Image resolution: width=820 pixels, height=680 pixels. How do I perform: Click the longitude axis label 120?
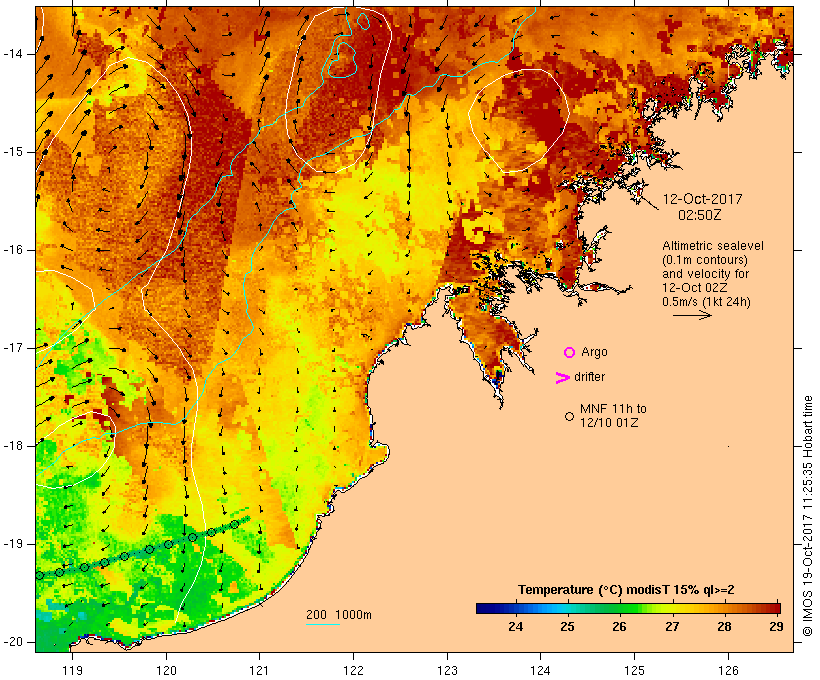coord(166,671)
